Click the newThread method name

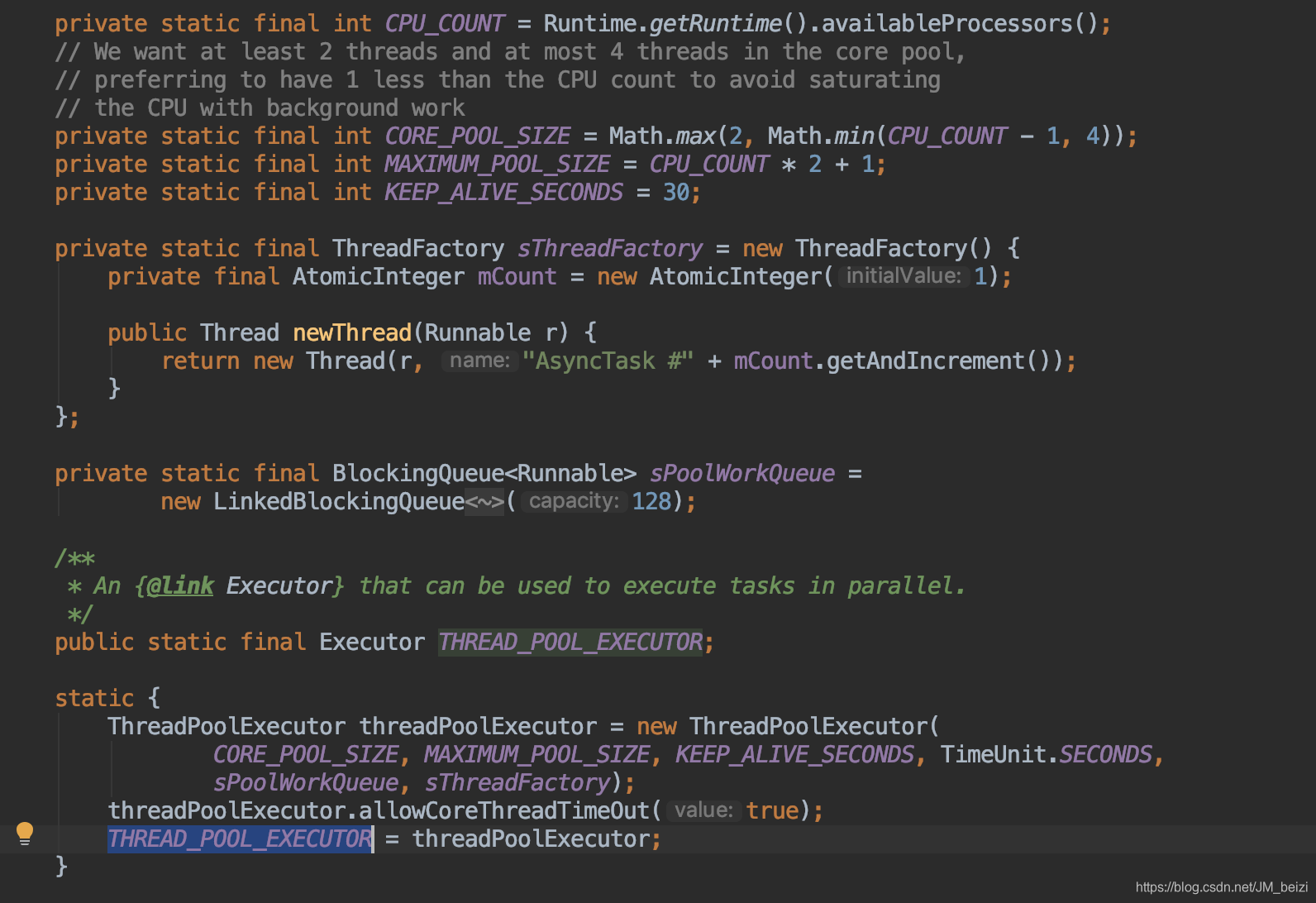pos(352,333)
